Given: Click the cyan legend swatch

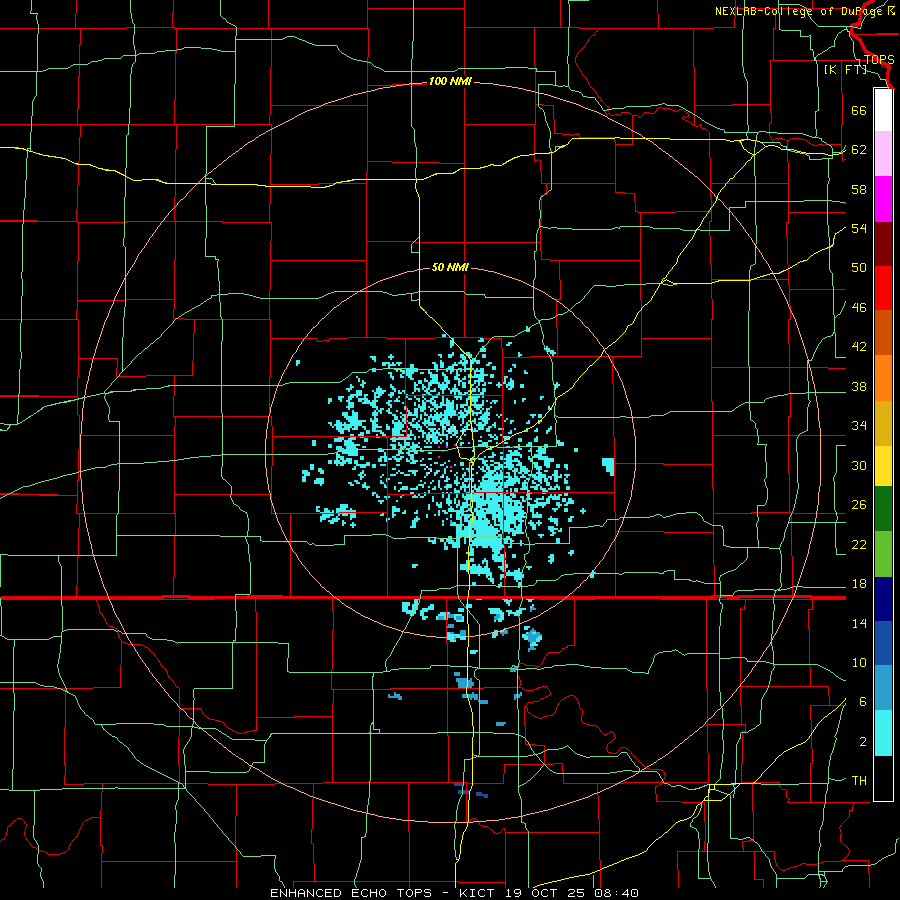Looking at the screenshot, I should coord(883,733).
